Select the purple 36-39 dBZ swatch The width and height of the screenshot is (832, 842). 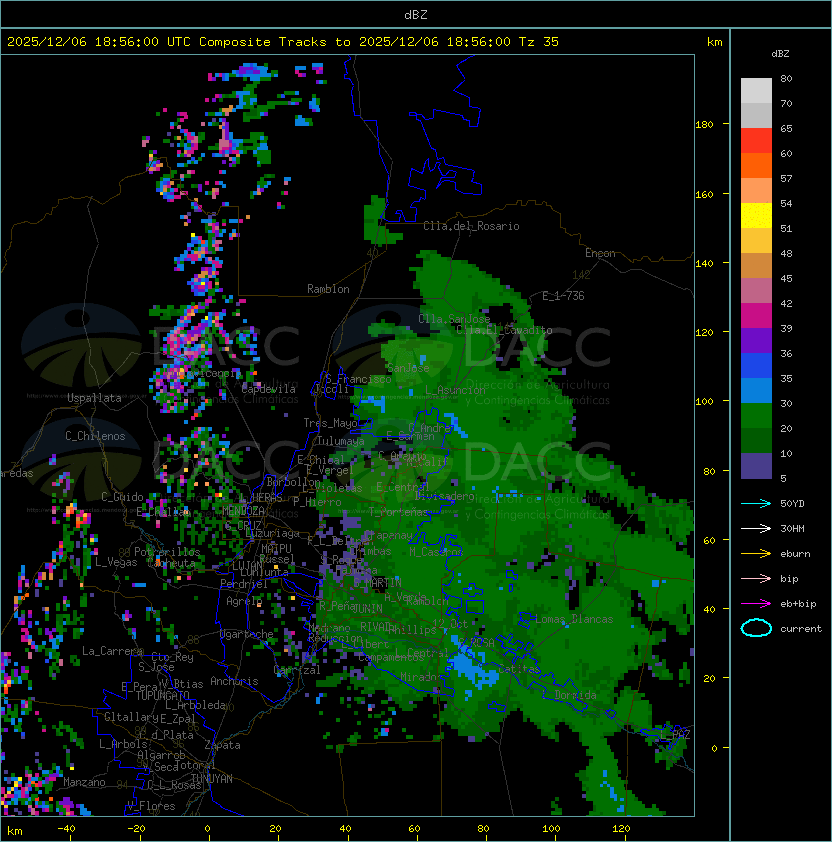(756, 340)
